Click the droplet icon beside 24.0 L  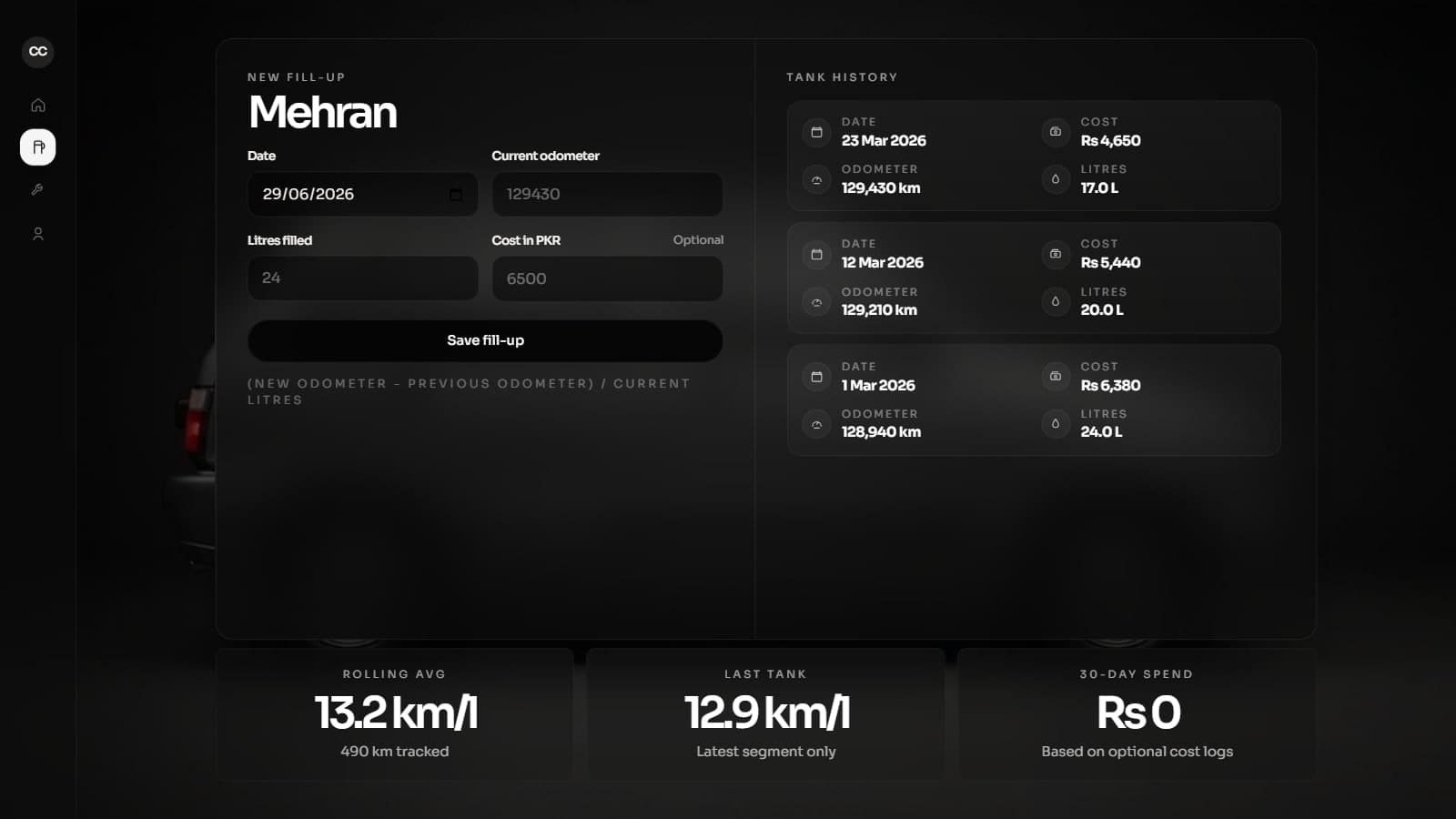pyautogui.click(x=1056, y=424)
